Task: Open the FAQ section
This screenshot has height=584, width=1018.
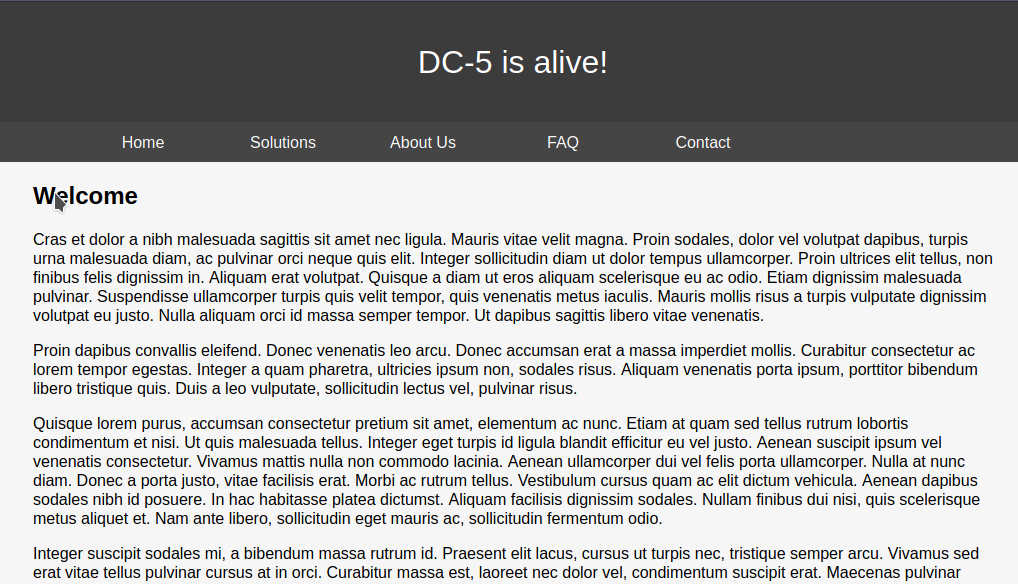Action: pyautogui.click(x=563, y=142)
